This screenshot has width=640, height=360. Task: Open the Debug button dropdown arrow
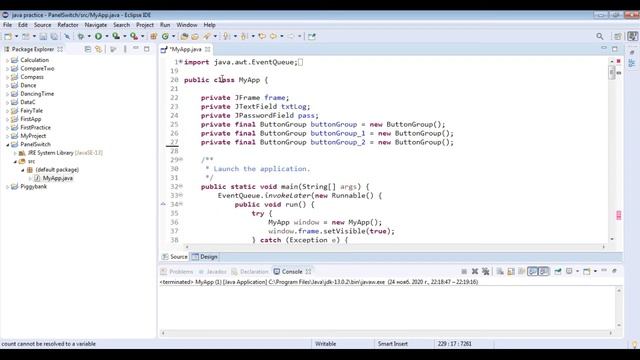coord(89,36)
